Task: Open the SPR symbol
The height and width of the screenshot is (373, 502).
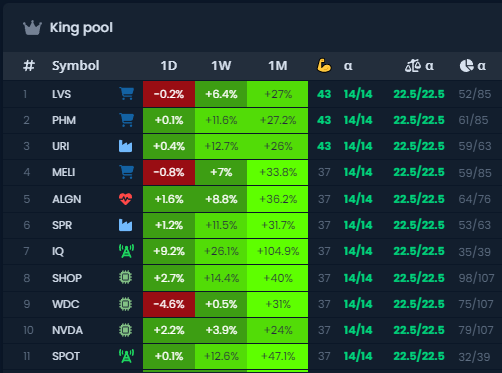Action: 62,225
